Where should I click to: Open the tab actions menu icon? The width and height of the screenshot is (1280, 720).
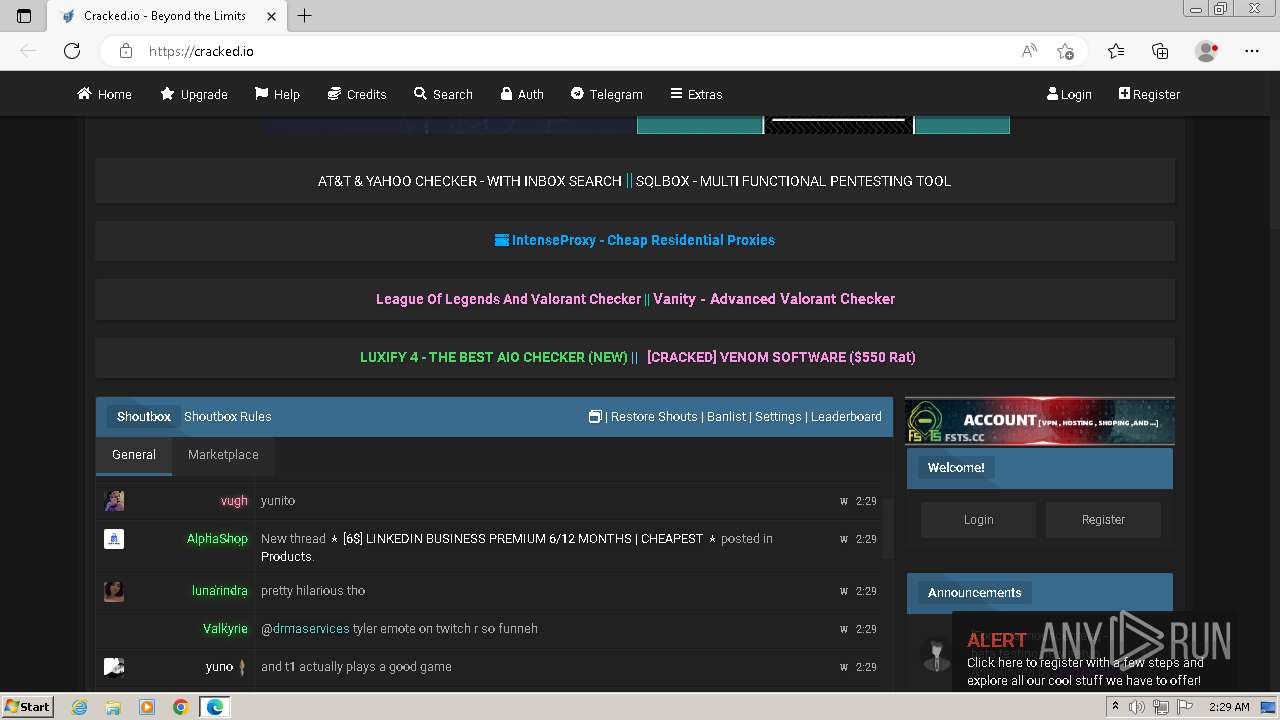pyautogui.click(x=24, y=15)
